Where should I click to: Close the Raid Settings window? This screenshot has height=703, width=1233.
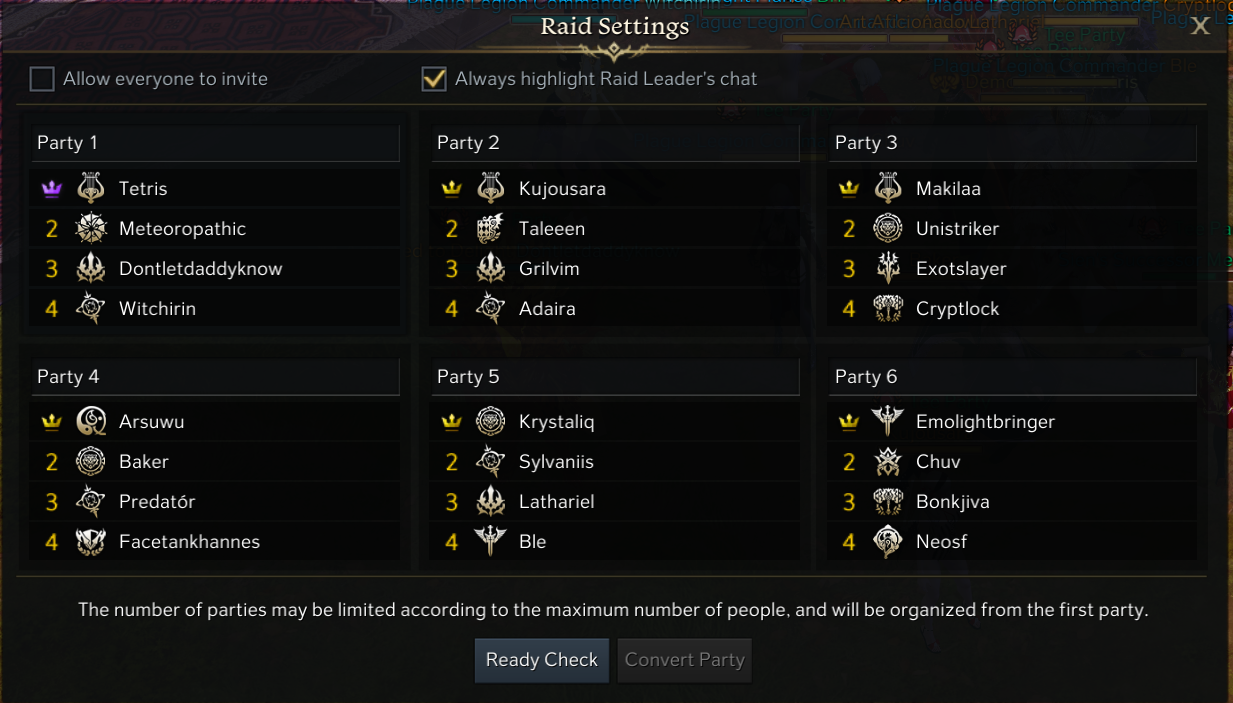point(1200,26)
